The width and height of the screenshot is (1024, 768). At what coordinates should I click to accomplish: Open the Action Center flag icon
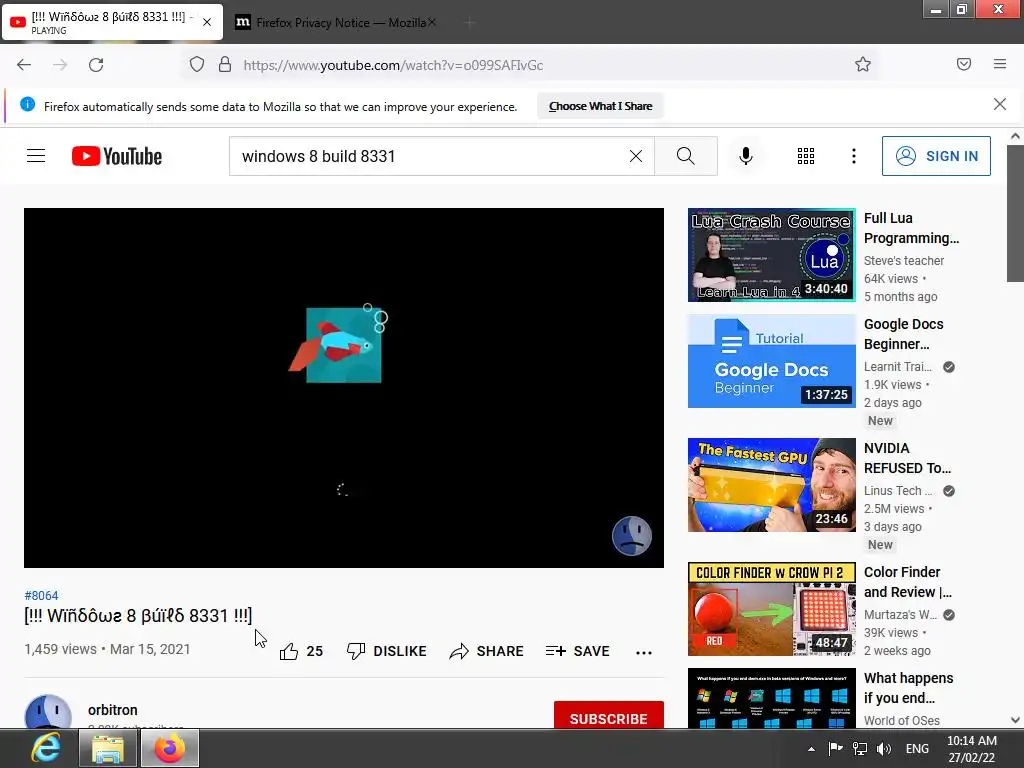click(x=835, y=748)
